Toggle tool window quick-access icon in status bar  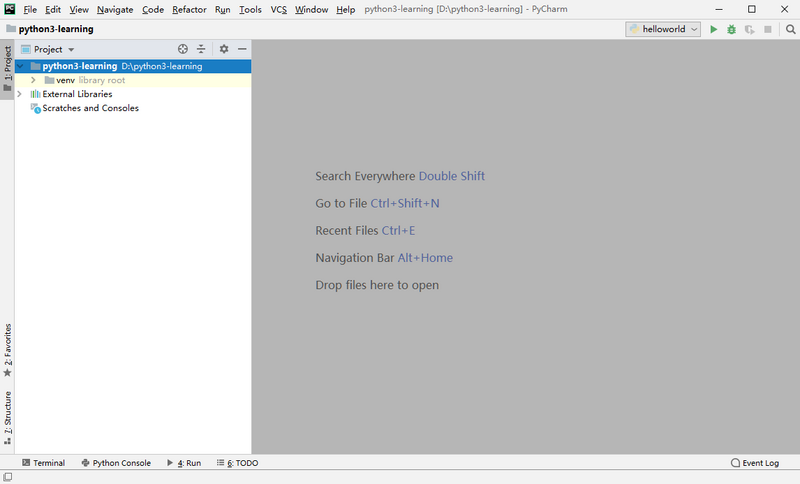pos(8,477)
